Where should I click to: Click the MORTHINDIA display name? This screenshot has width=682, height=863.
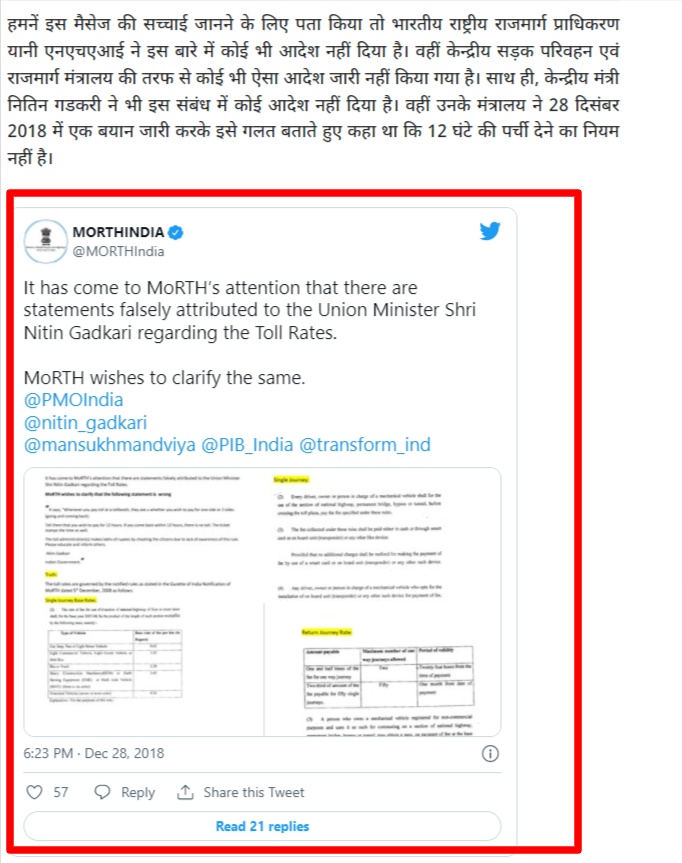coord(118,232)
